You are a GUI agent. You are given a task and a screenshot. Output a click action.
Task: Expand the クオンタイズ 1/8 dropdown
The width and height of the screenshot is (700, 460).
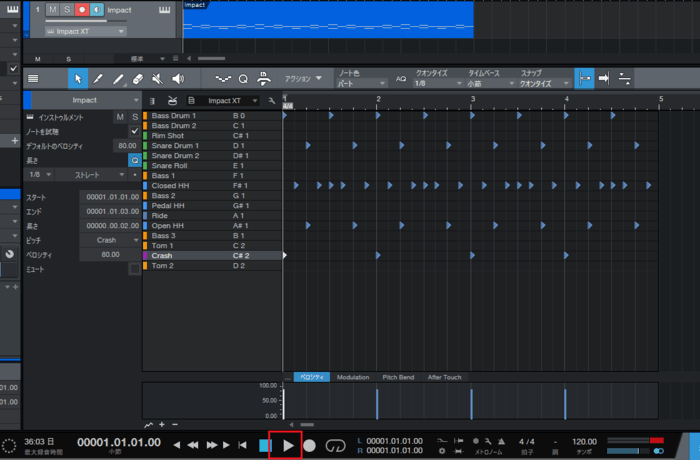click(432, 84)
